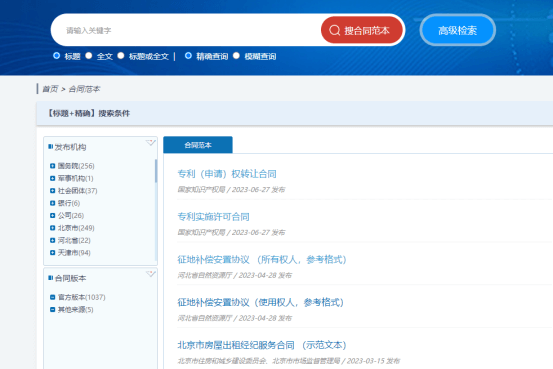553x369 pixels.
Task: Click the 发布机构 list scrollbar
Action: coord(156,171)
